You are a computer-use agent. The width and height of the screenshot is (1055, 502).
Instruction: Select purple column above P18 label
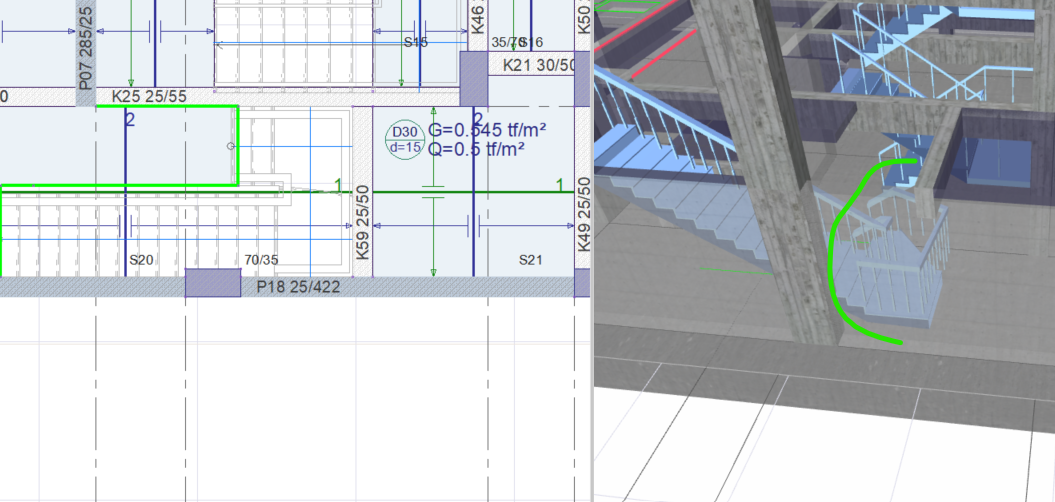click(x=213, y=283)
